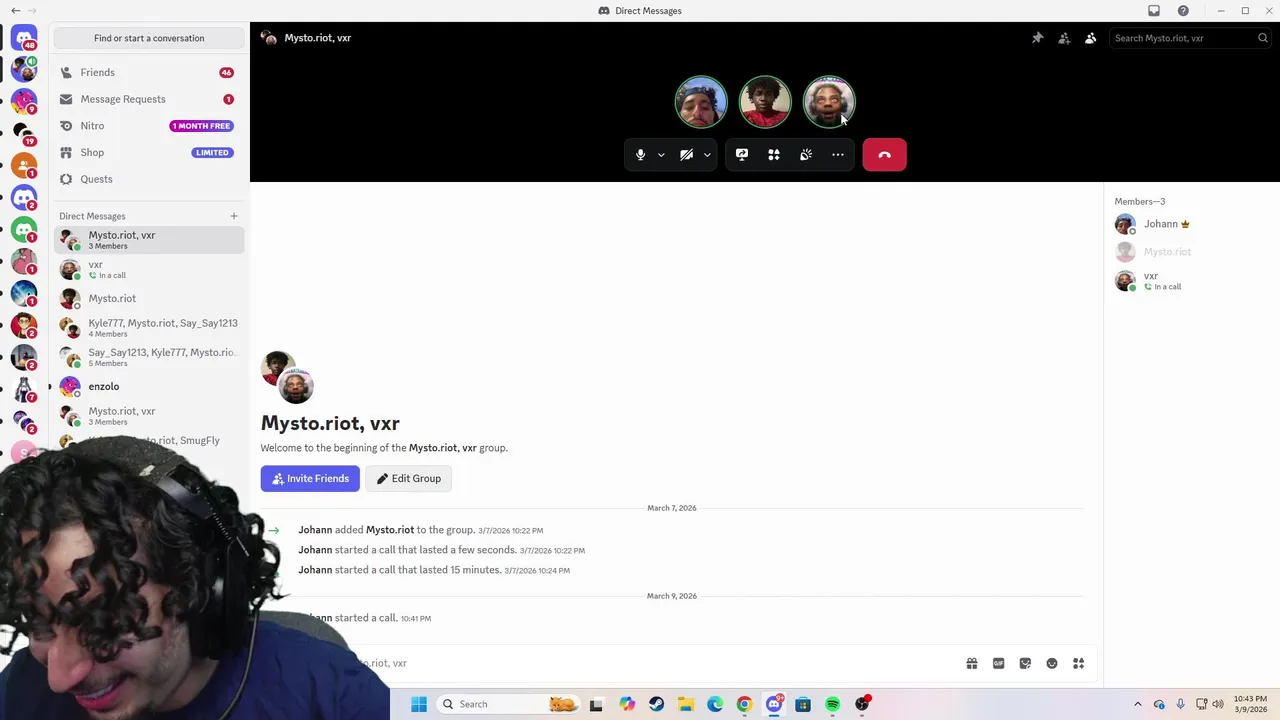The height and width of the screenshot is (720, 1280).
Task: Click the Search Mysto.riot, vxr field
Action: [x=1190, y=38]
